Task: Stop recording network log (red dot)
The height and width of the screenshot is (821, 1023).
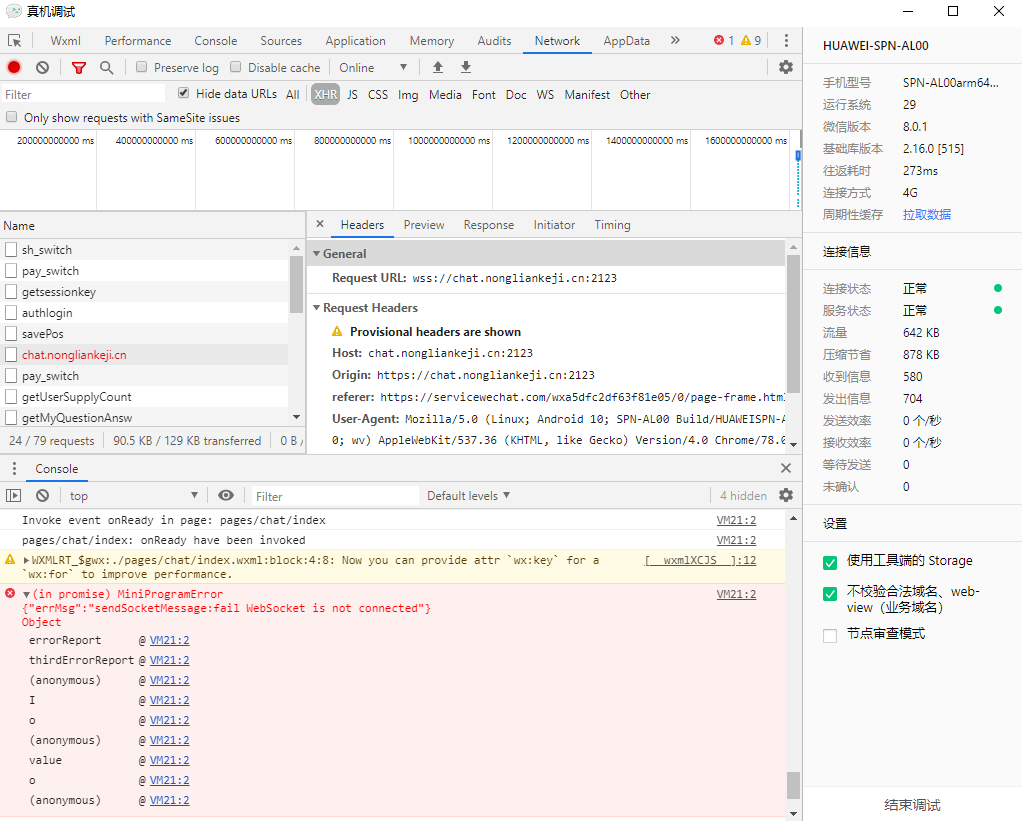Action: 14,67
